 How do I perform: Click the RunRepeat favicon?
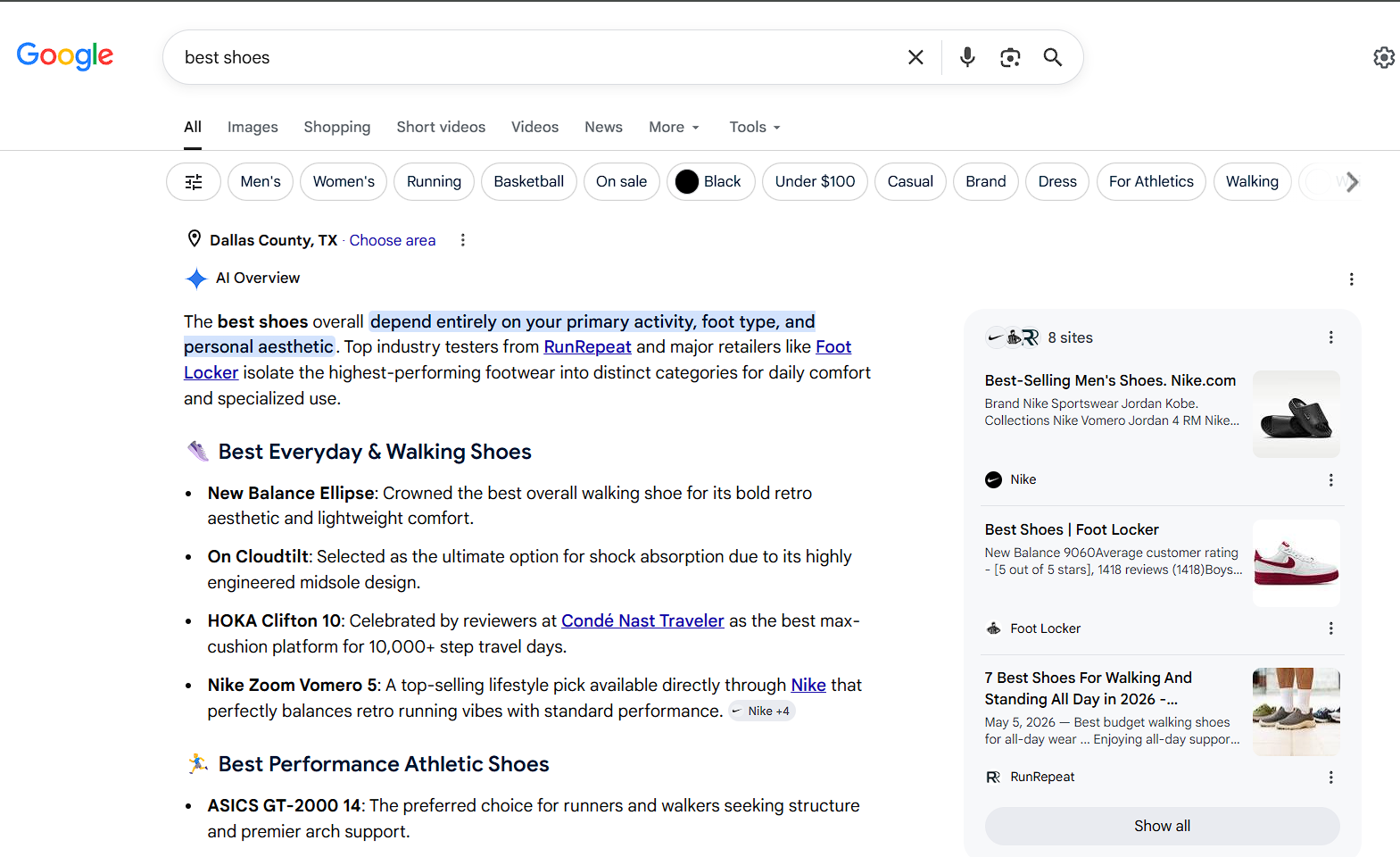pos(993,778)
